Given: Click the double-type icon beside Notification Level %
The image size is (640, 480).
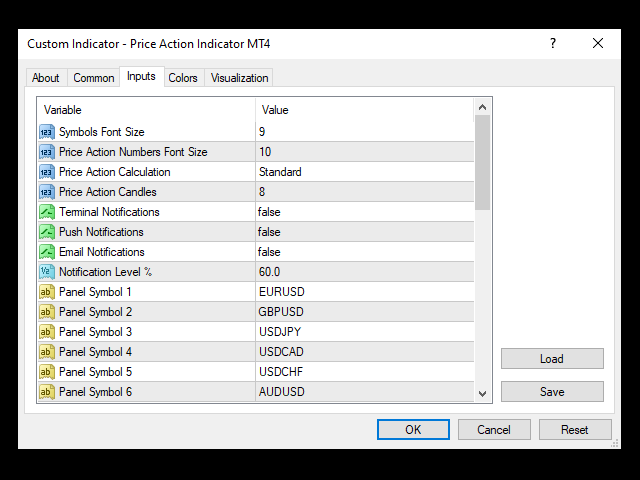Looking at the screenshot, I should [47, 272].
